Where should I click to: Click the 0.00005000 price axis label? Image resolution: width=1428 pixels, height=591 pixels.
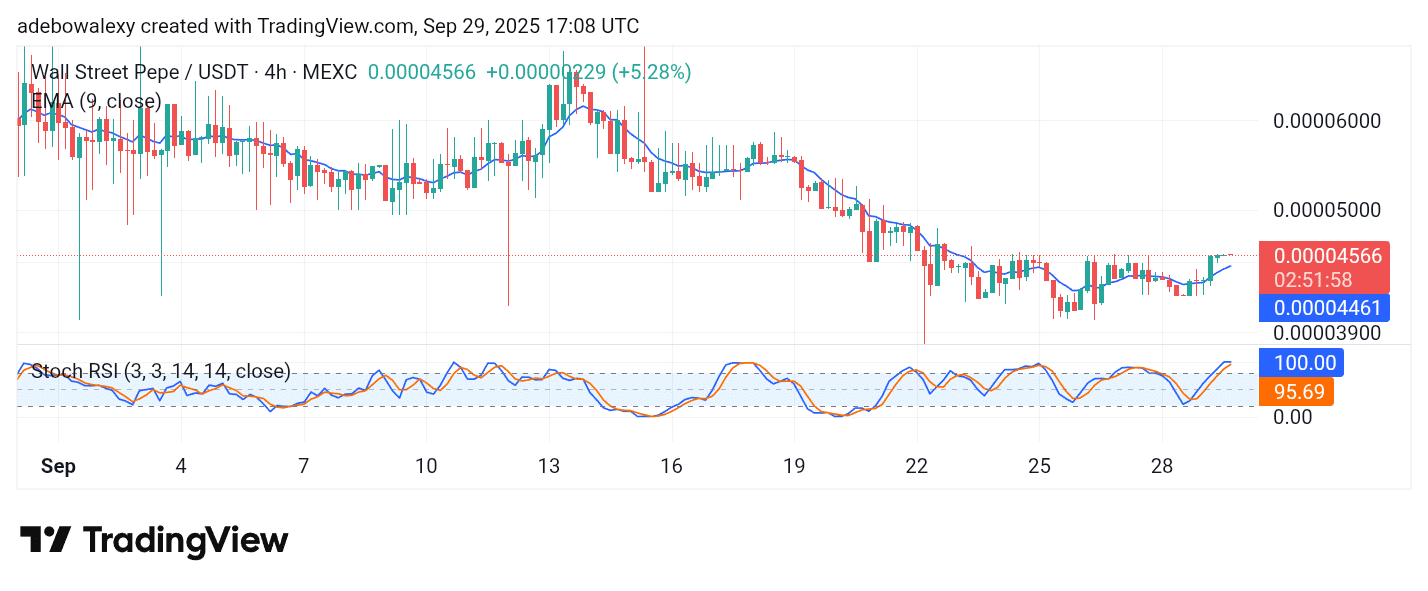point(1326,210)
